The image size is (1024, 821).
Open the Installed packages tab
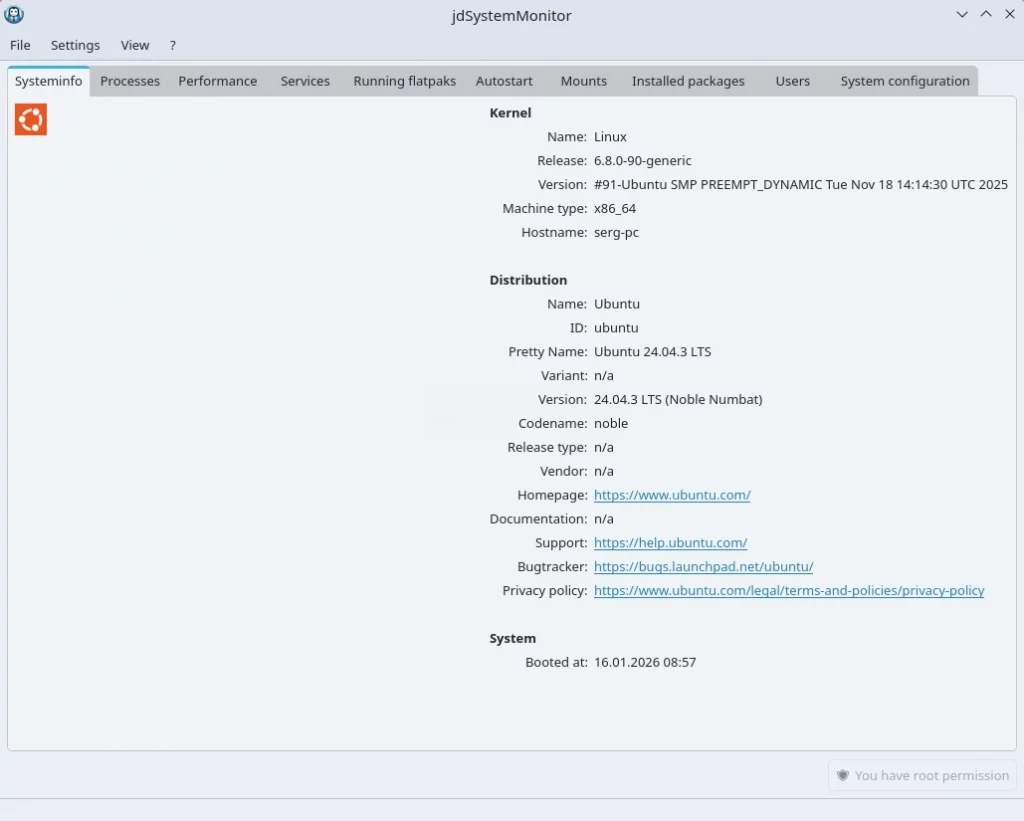pos(688,81)
